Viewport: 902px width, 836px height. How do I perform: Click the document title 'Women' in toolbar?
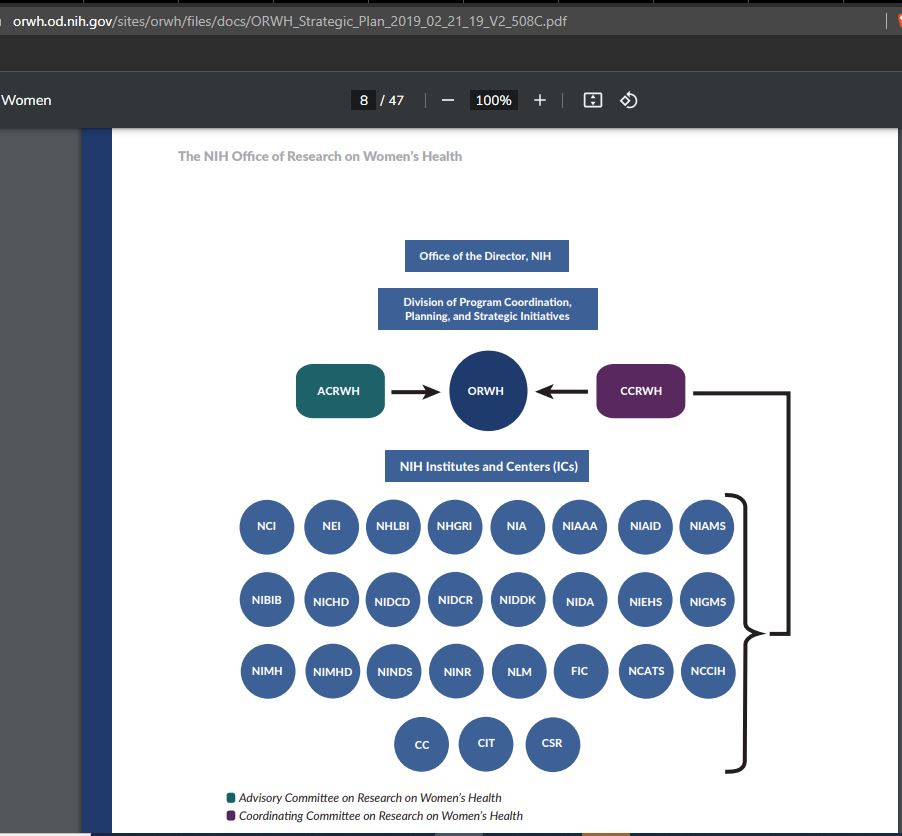click(26, 101)
